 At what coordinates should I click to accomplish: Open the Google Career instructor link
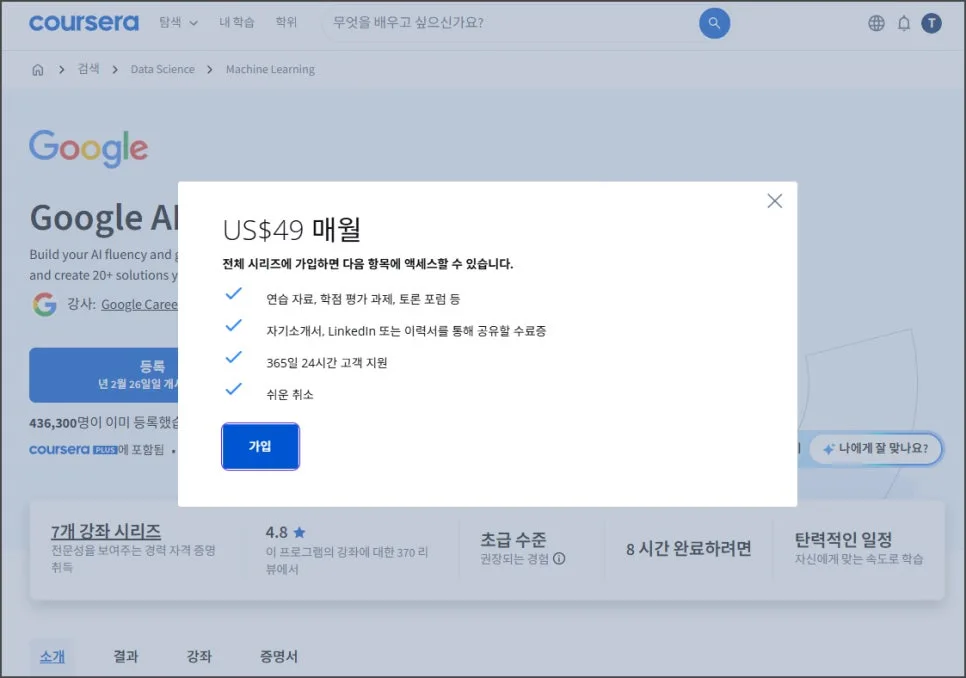point(139,304)
